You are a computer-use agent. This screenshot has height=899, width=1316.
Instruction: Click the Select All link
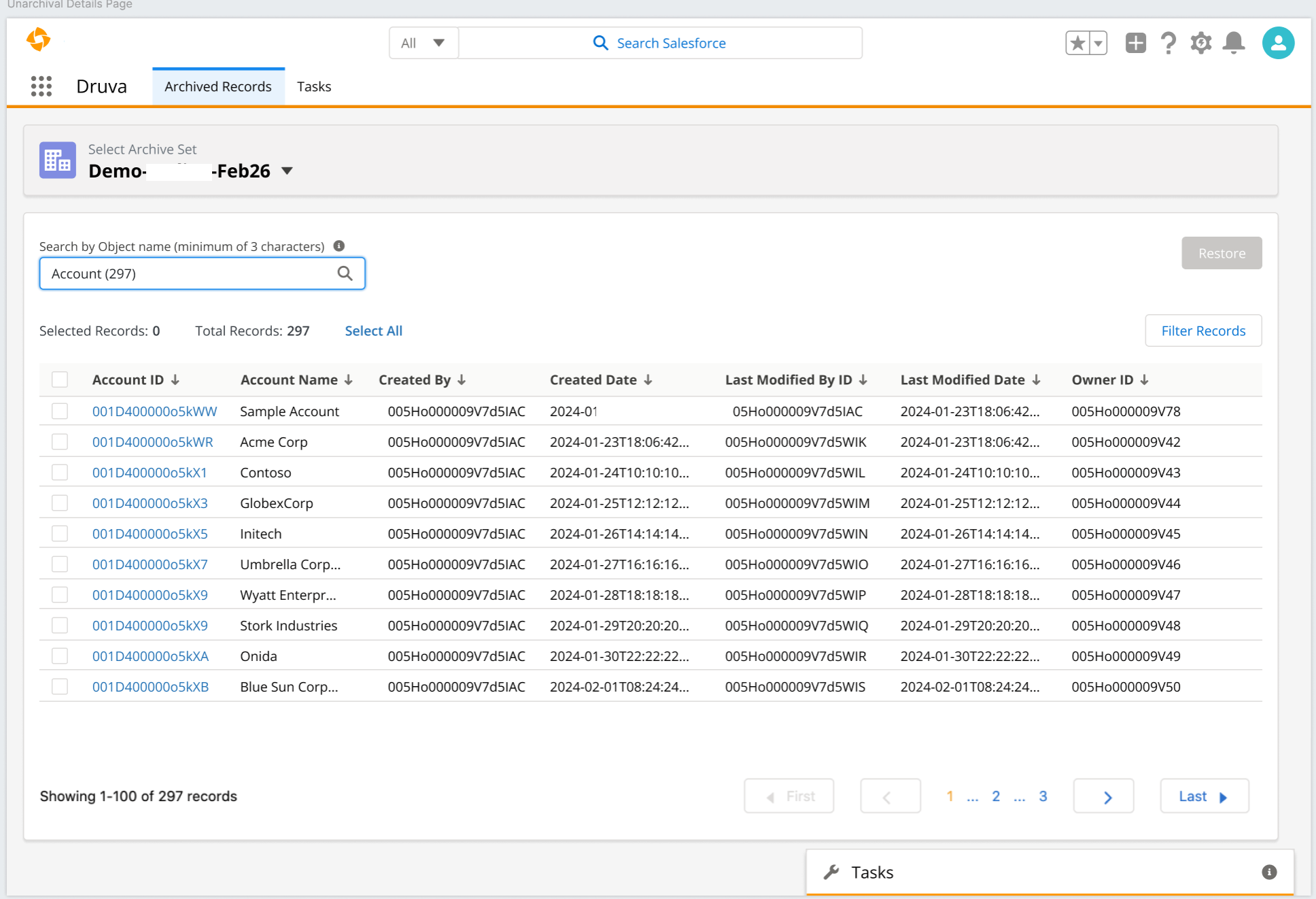pyautogui.click(x=373, y=330)
